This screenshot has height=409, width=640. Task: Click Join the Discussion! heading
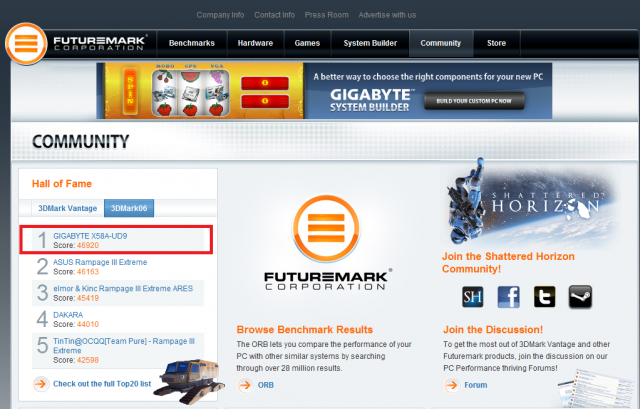pyautogui.click(x=493, y=329)
